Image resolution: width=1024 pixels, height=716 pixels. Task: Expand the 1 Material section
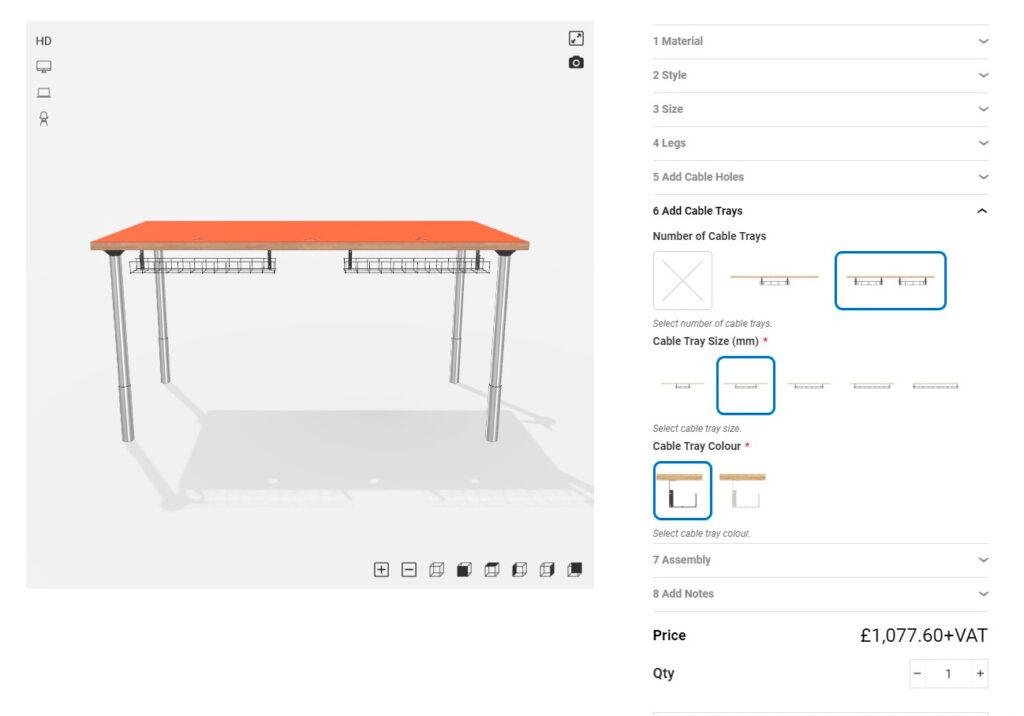(x=820, y=41)
